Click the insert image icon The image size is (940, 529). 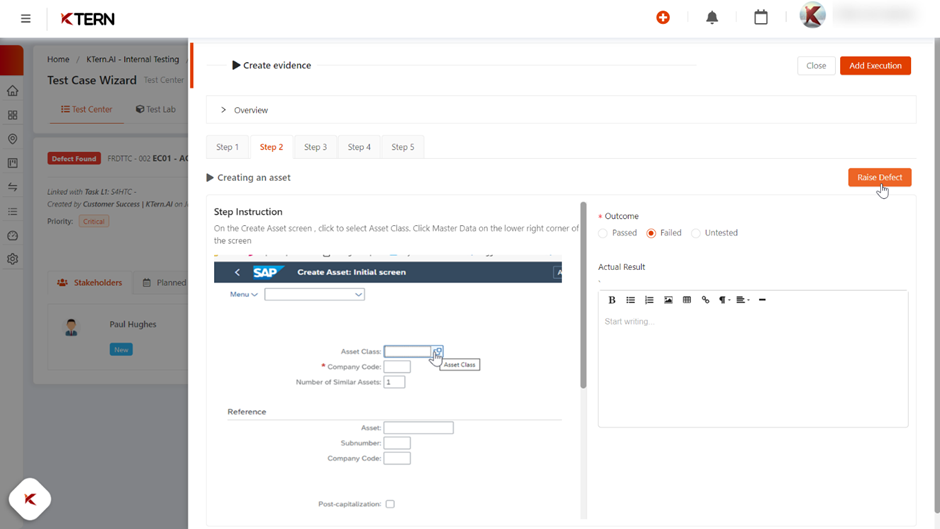668,300
